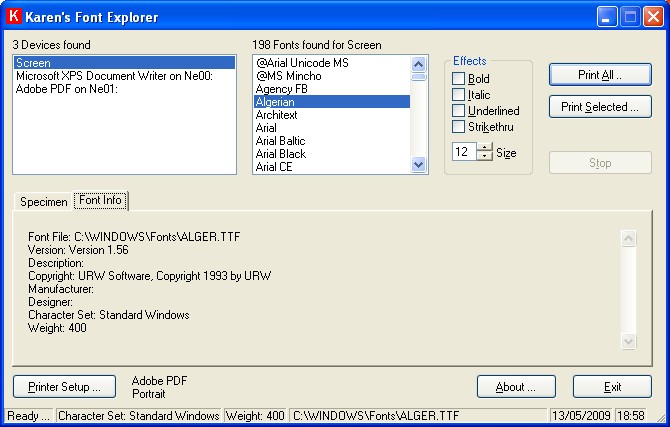Increase font size with spinner up arrow

coord(485,147)
